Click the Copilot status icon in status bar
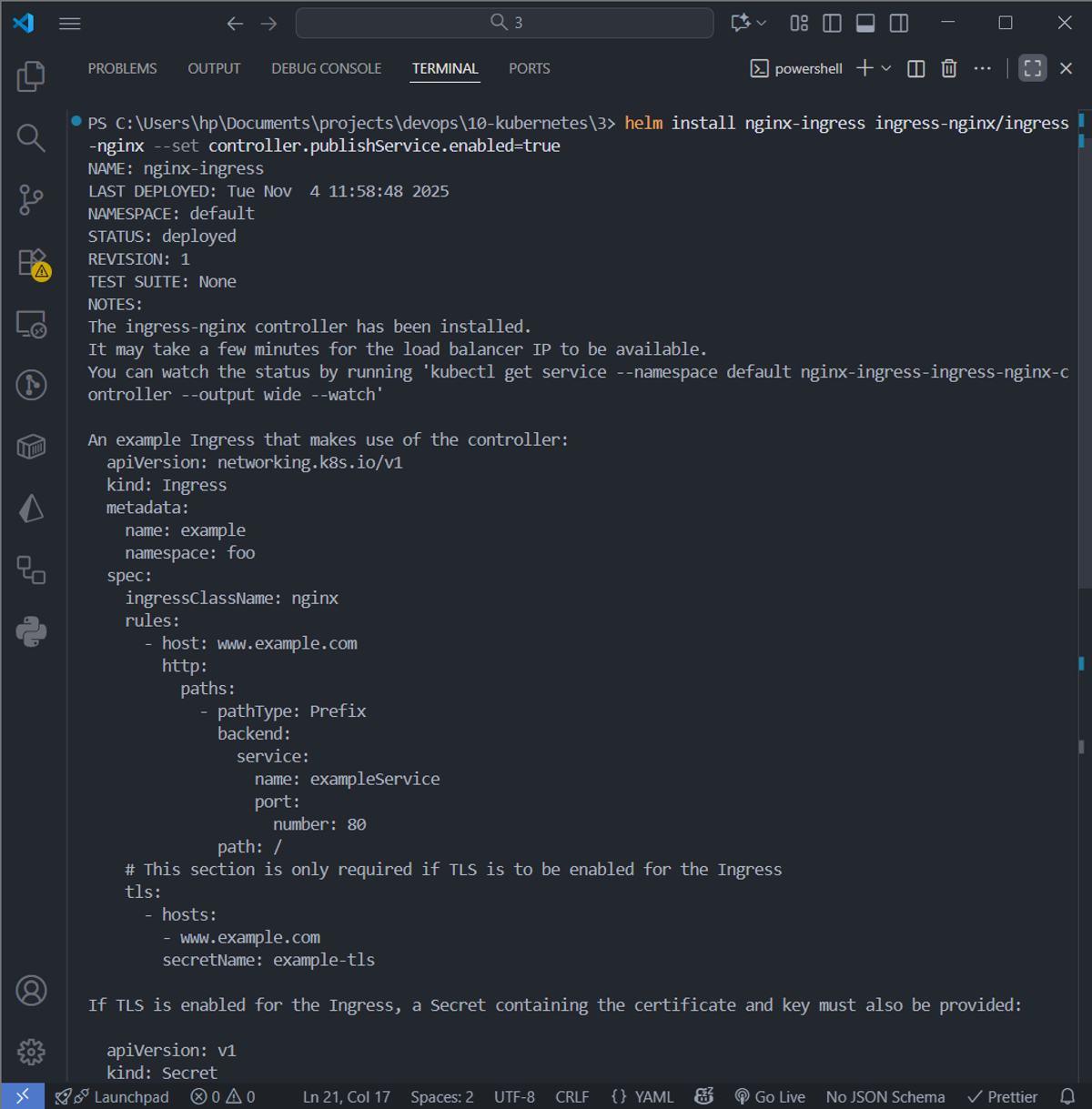Image resolution: width=1092 pixels, height=1109 pixels. (703, 1096)
